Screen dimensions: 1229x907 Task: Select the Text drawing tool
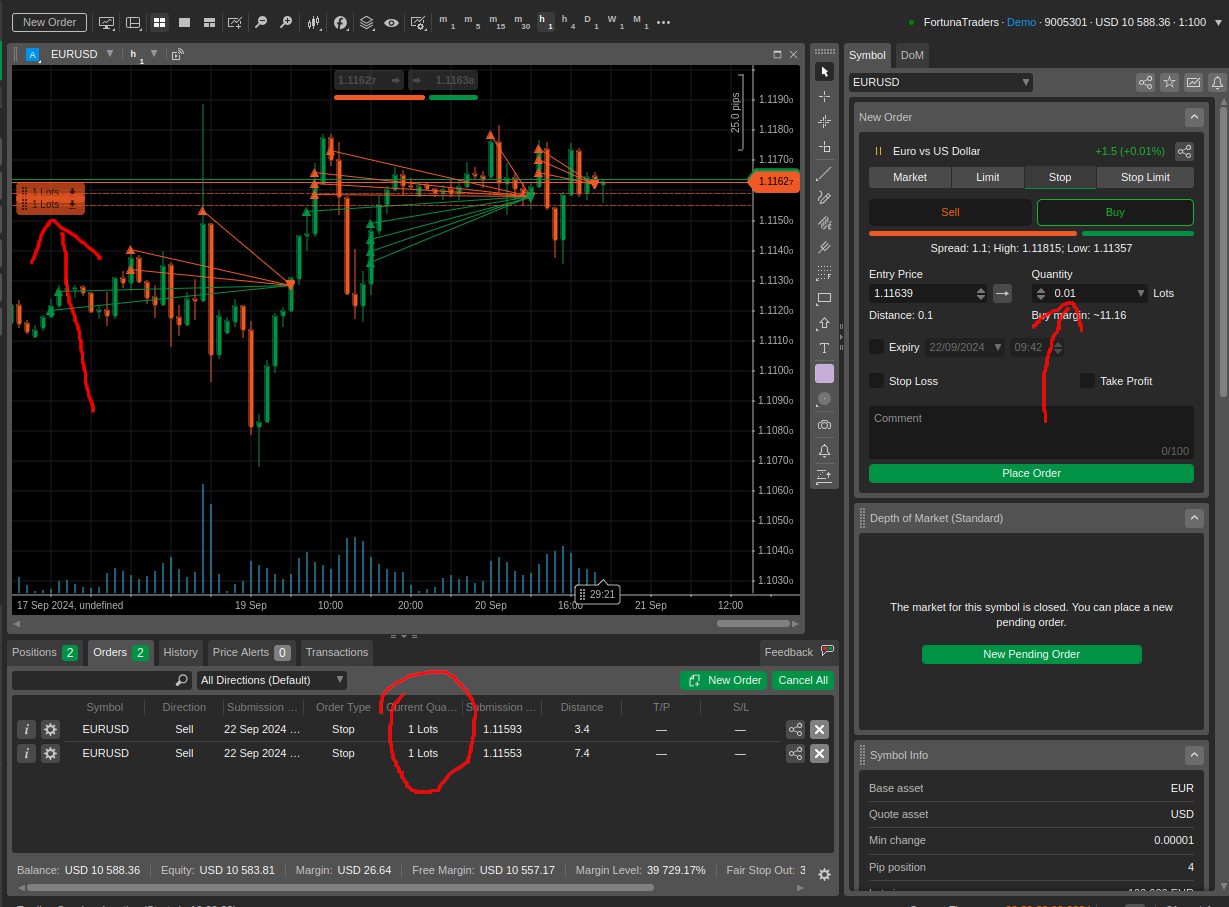824,348
